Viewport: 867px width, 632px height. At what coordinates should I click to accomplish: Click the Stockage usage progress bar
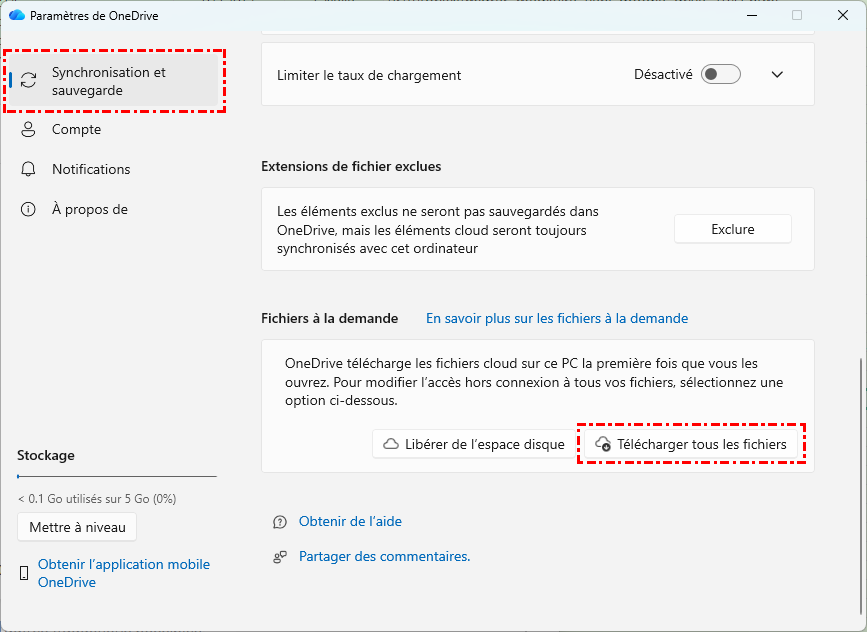pyautogui.click(x=117, y=476)
